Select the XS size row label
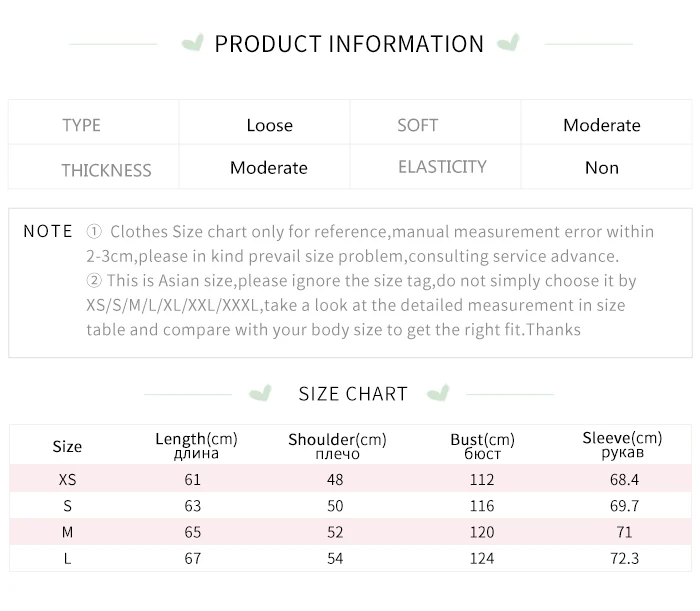The width and height of the screenshot is (700, 611). 67,480
